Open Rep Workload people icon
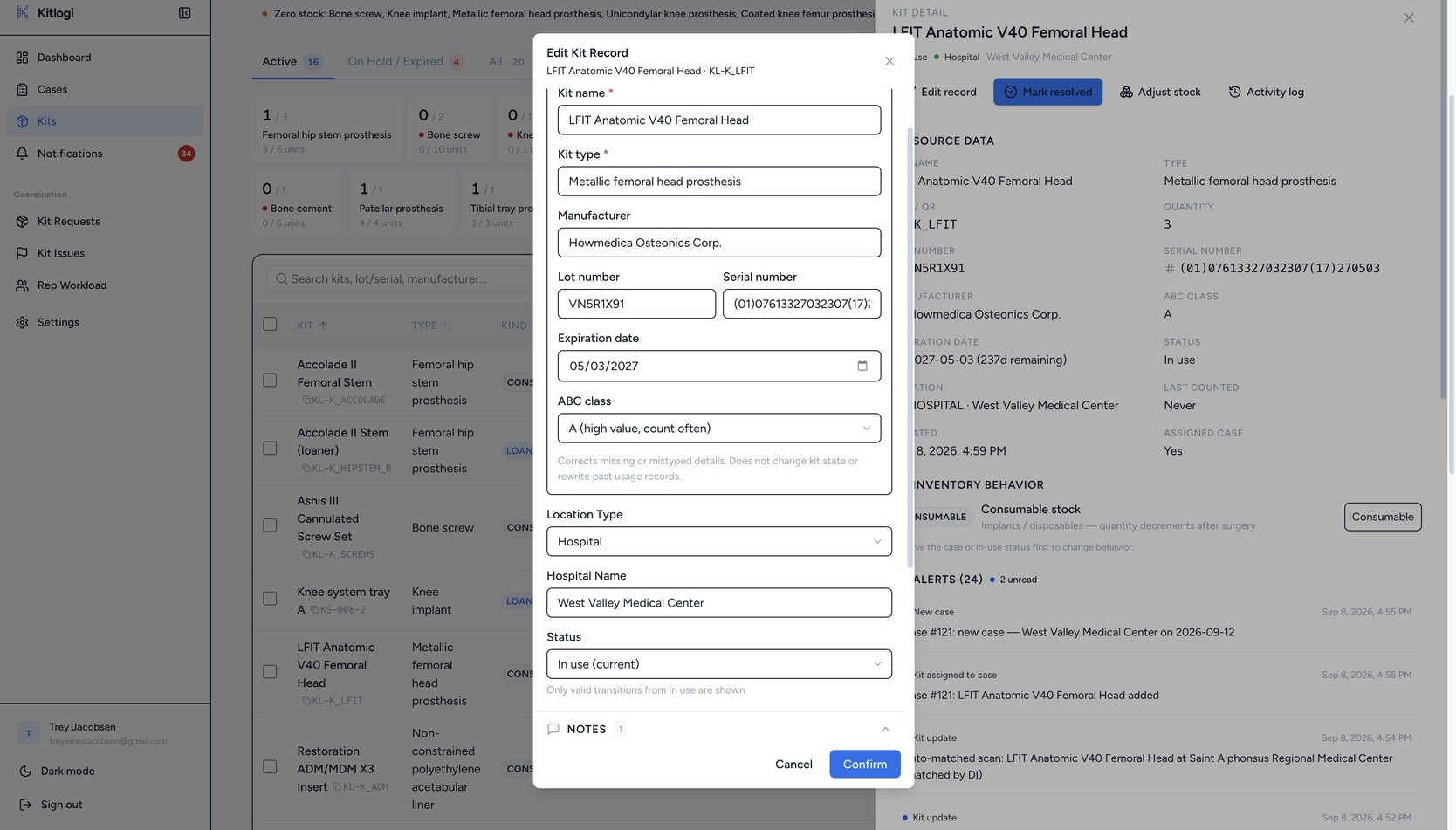The width and height of the screenshot is (1456, 830). point(22,285)
